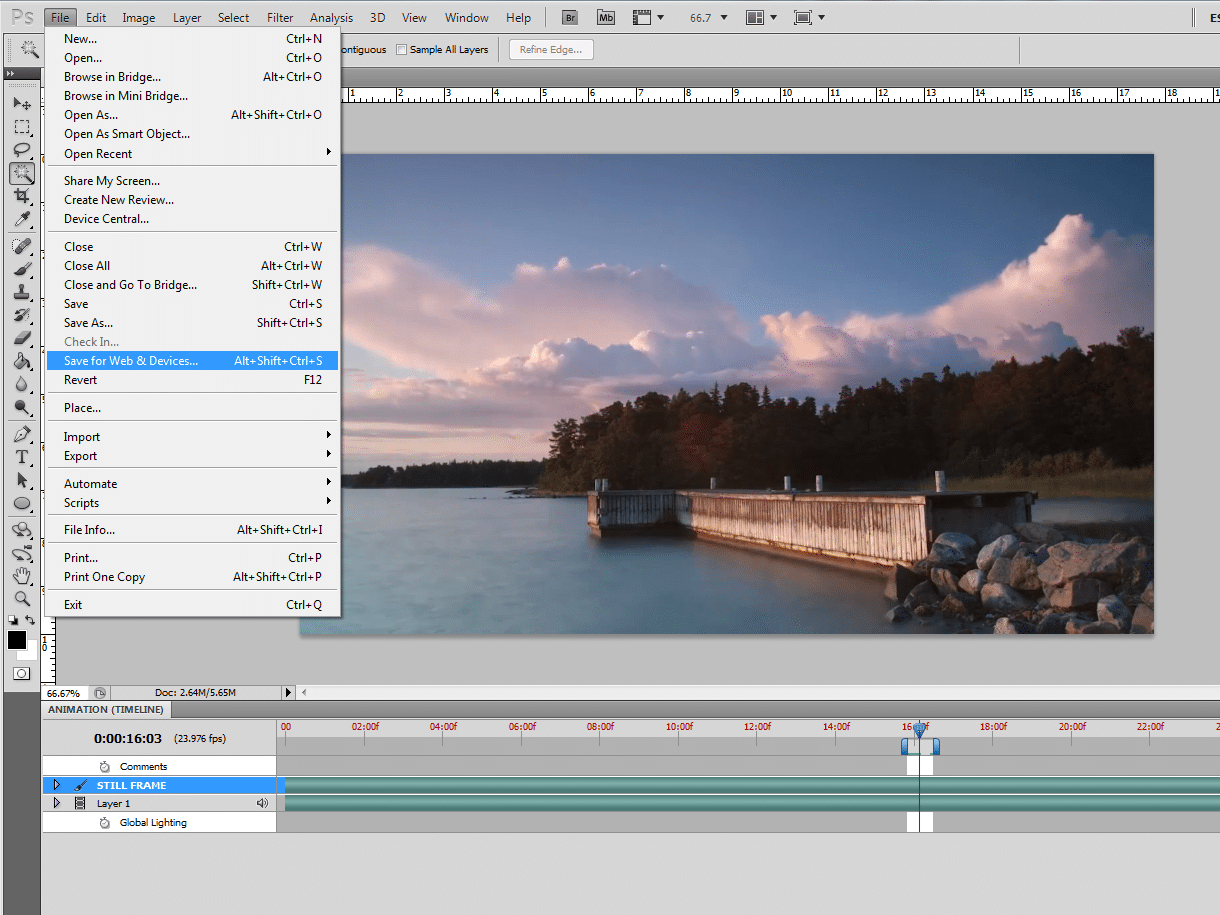Choose the Clone Stamp tool

pos(21,292)
